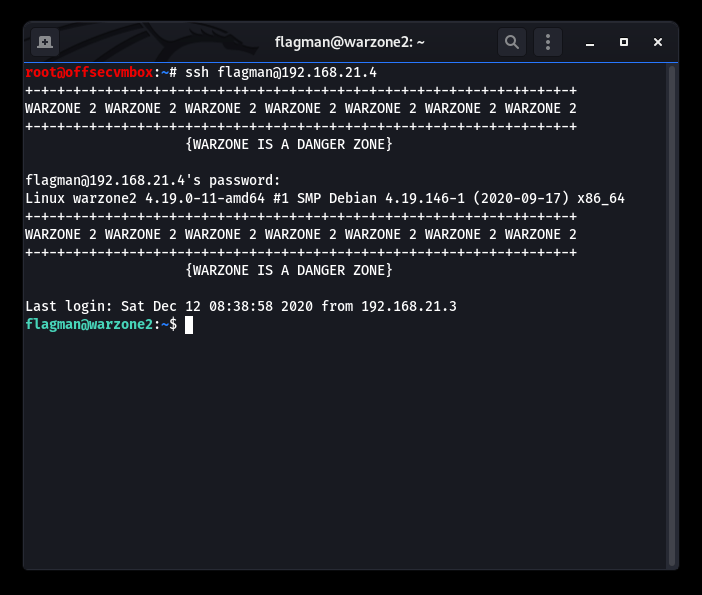Maximize the terminal window
This screenshot has height=595, width=702.
coord(624,42)
